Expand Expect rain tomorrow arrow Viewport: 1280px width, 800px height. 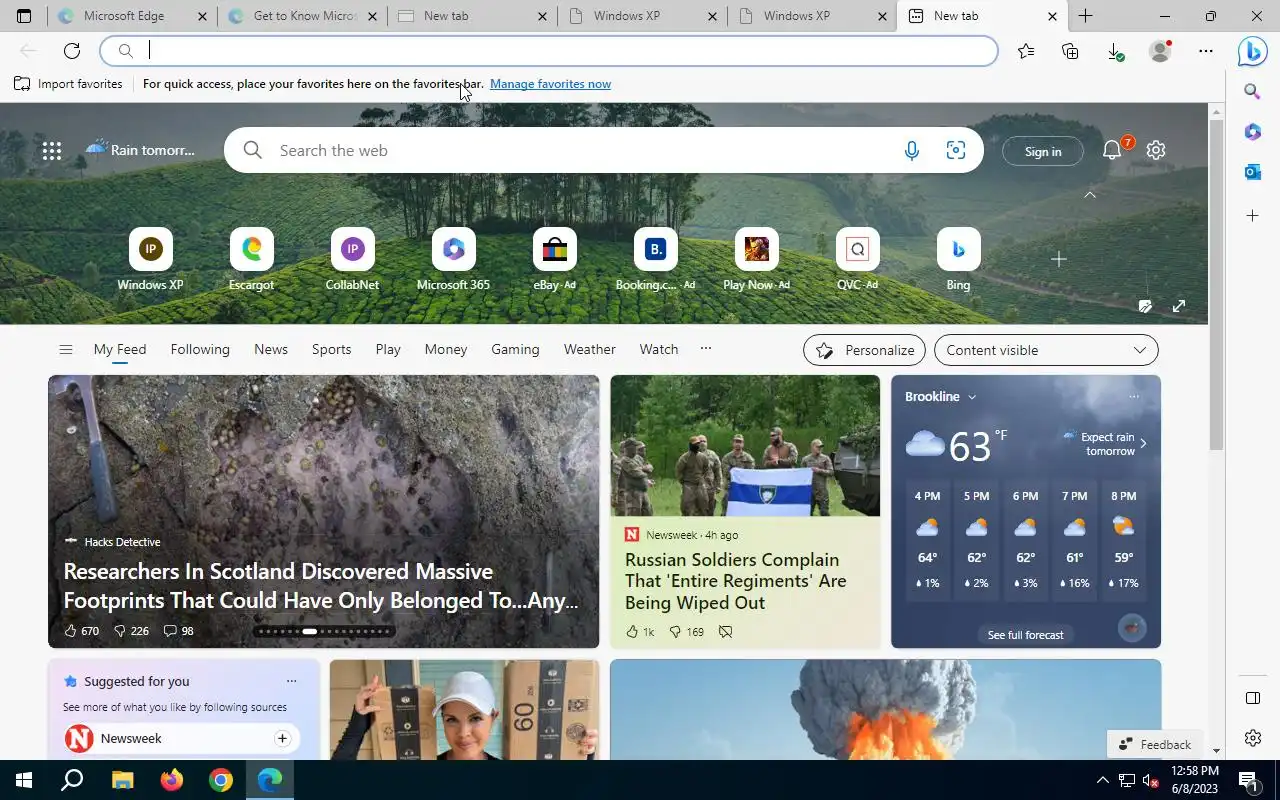point(1143,443)
